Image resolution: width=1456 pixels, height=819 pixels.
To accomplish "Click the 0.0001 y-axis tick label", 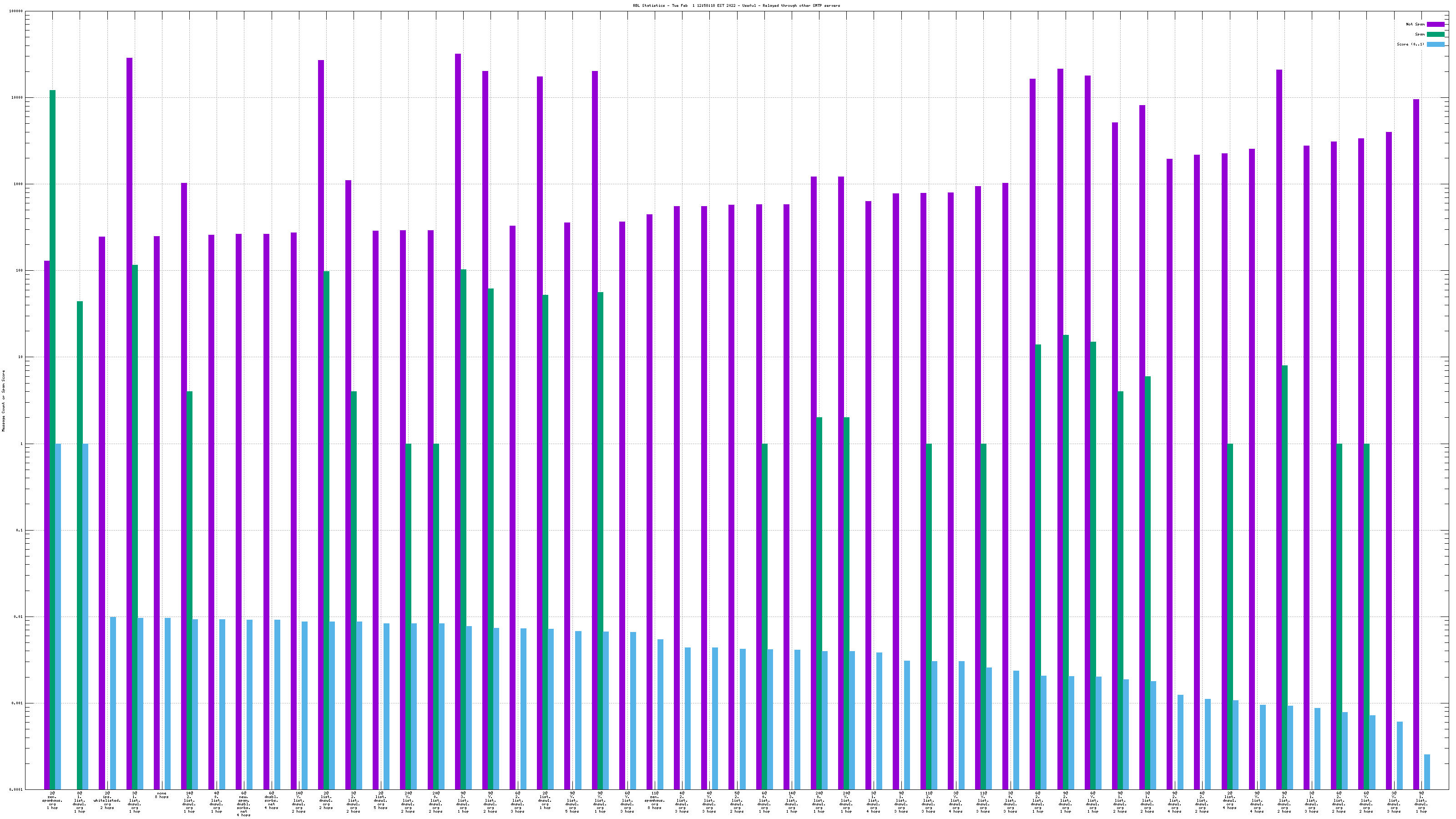I will pyautogui.click(x=17, y=789).
